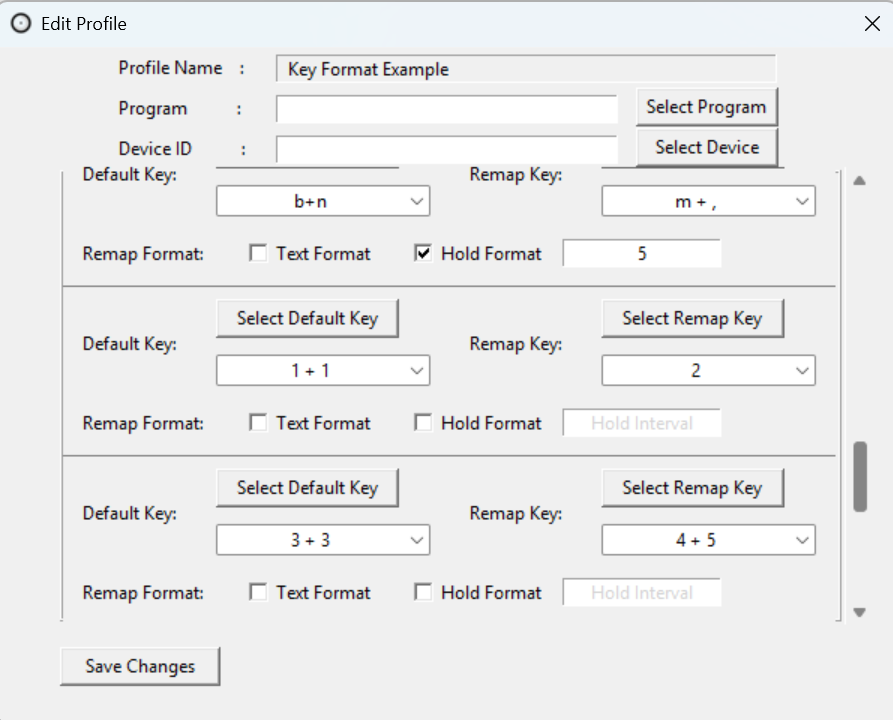Screen dimensions: 893x720
Task: Open the Select Program button
Action: pyautogui.click(x=706, y=107)
